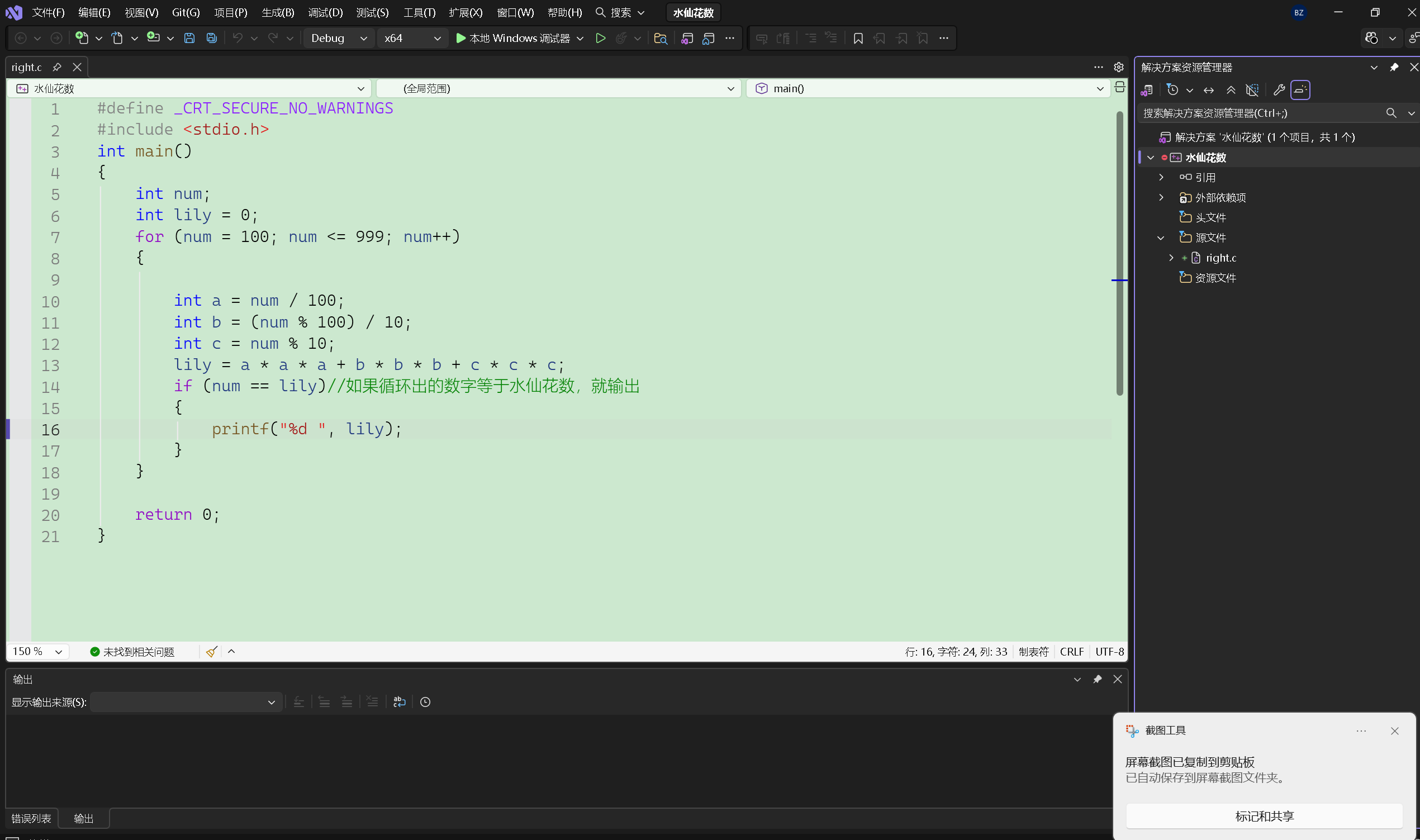Click the code cleanup broom icon
1420x840 pixels.
(212, 652)
